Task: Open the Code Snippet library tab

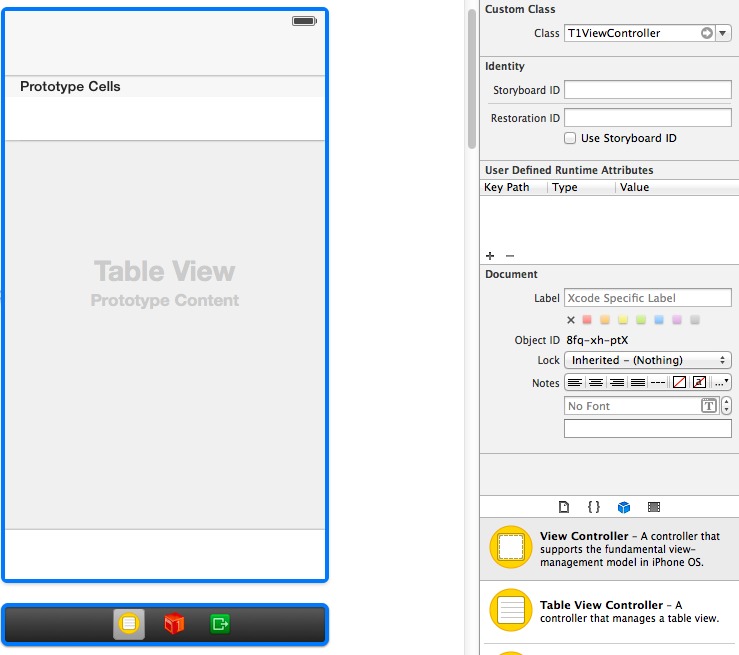Action: click(x=594, y=507)
